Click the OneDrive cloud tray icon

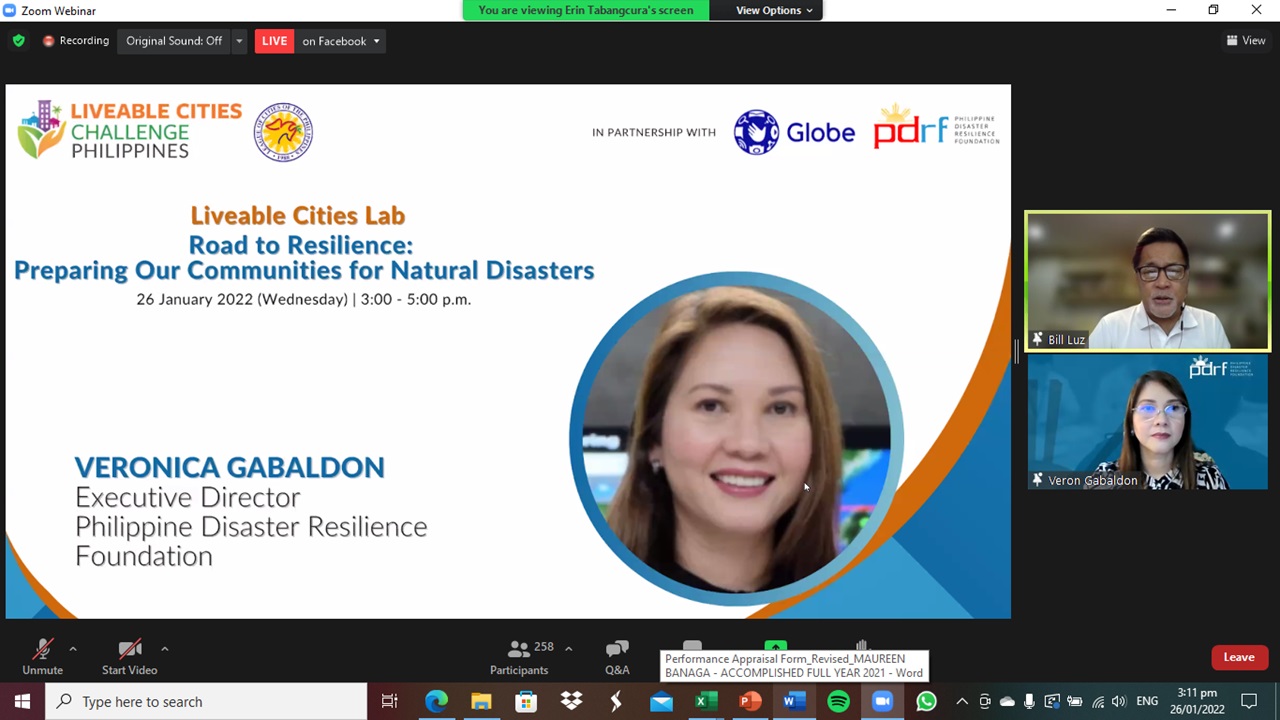pos(1007,701)
